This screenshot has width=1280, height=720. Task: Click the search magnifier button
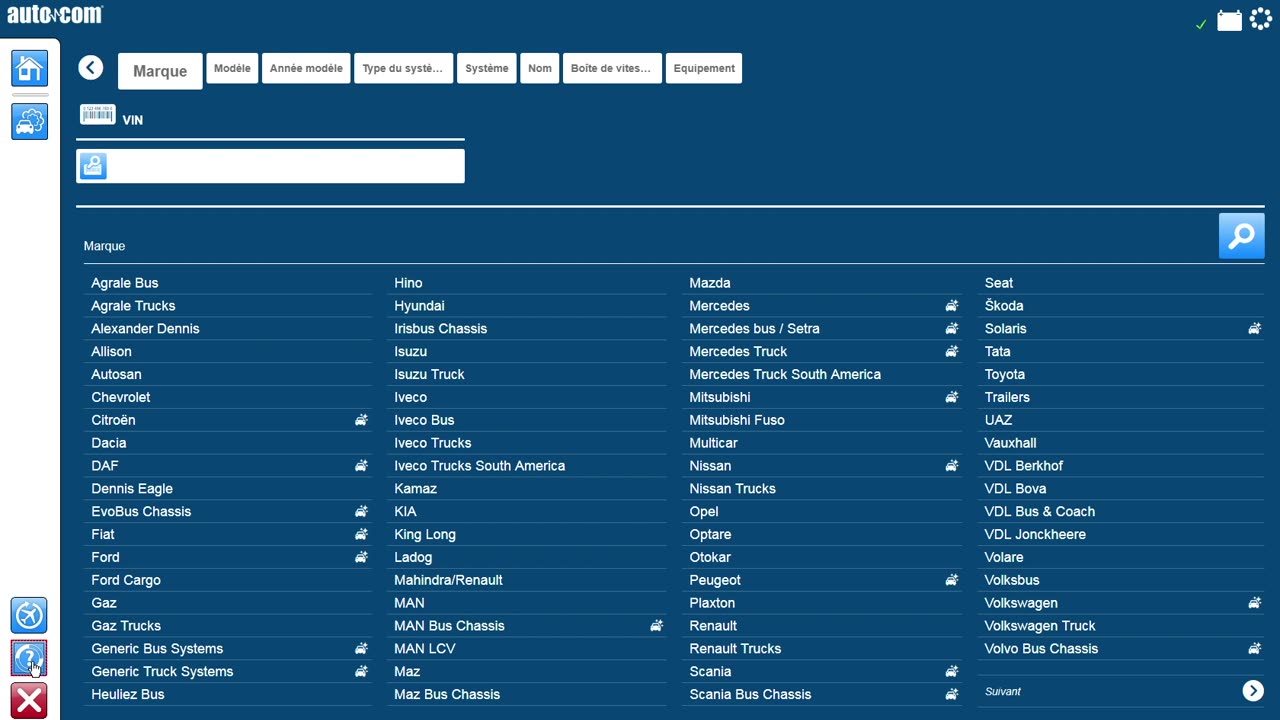point(1241,236)
